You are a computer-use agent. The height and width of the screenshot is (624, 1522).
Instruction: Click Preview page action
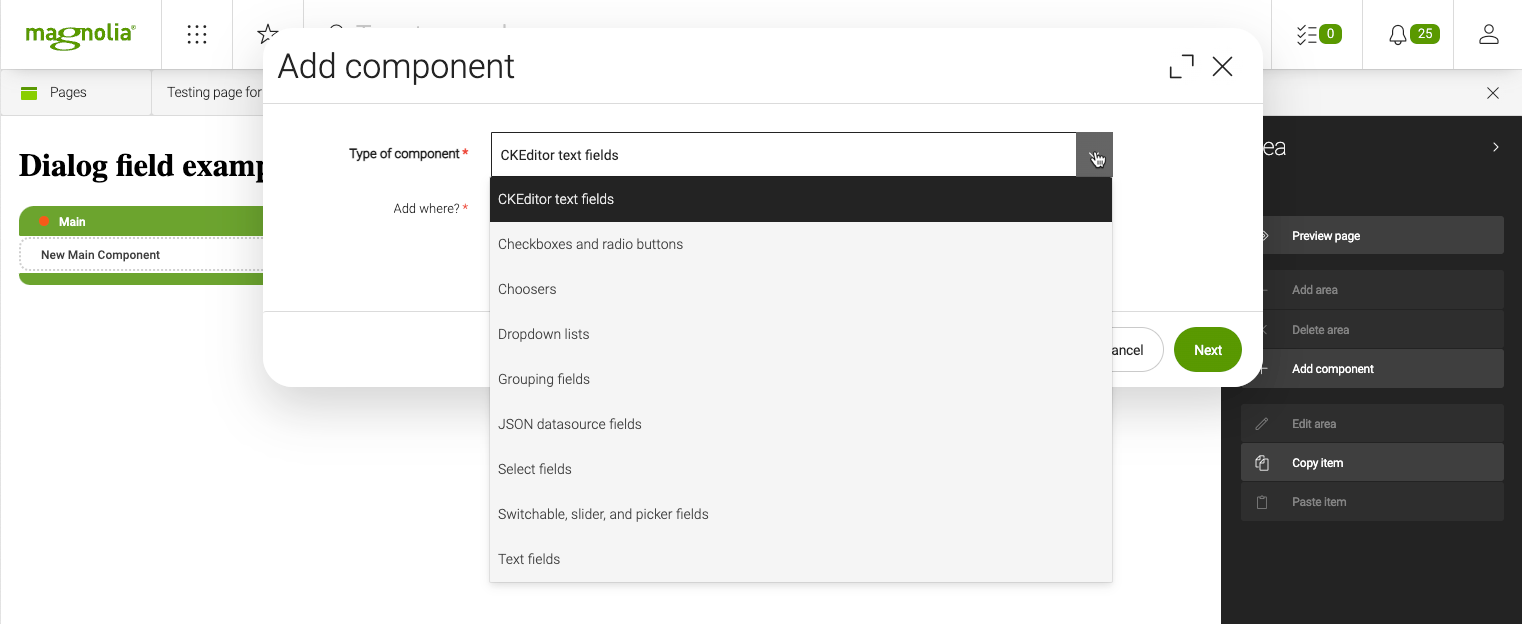(1372, 236)
